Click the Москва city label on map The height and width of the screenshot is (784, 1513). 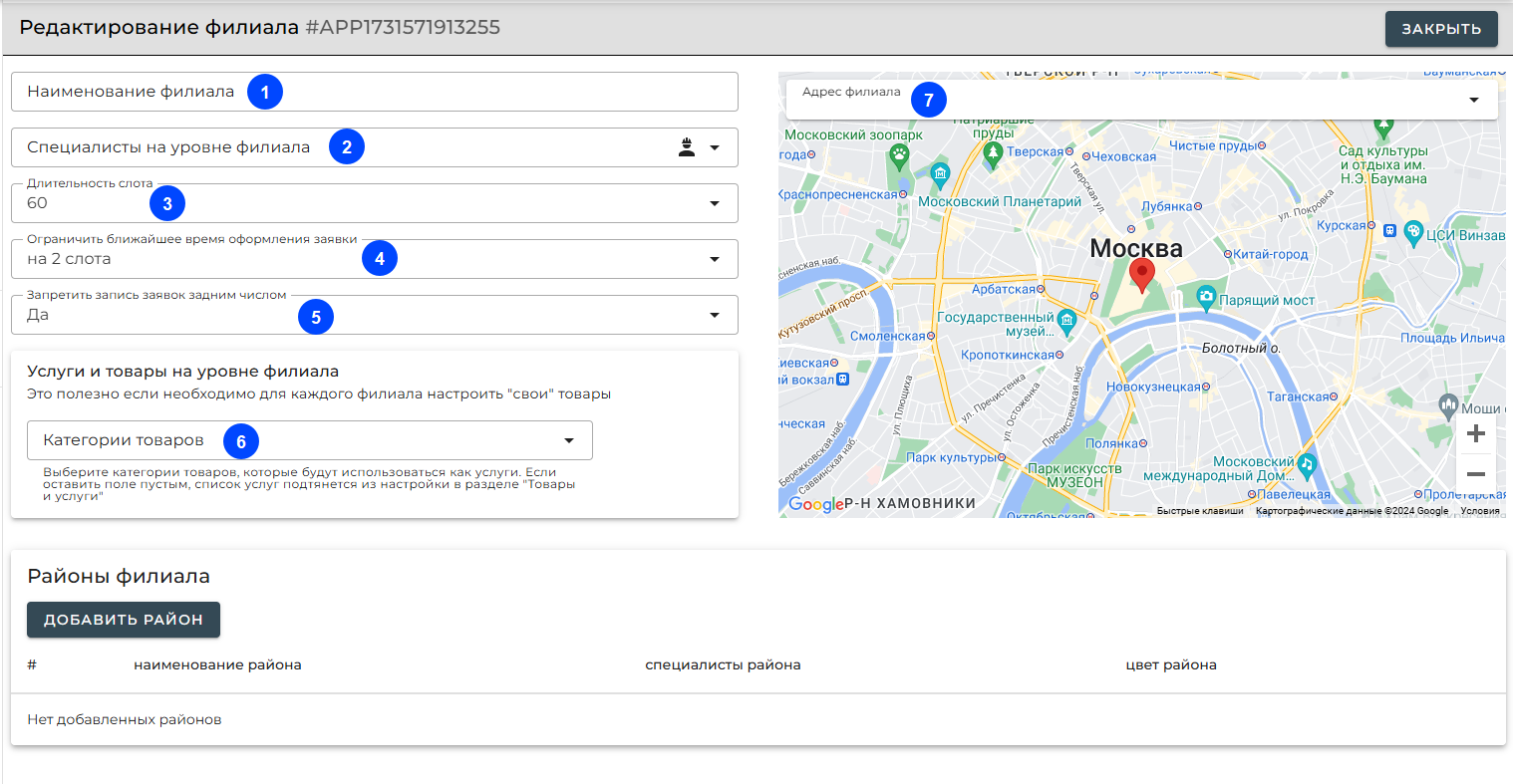[1136, 248]
